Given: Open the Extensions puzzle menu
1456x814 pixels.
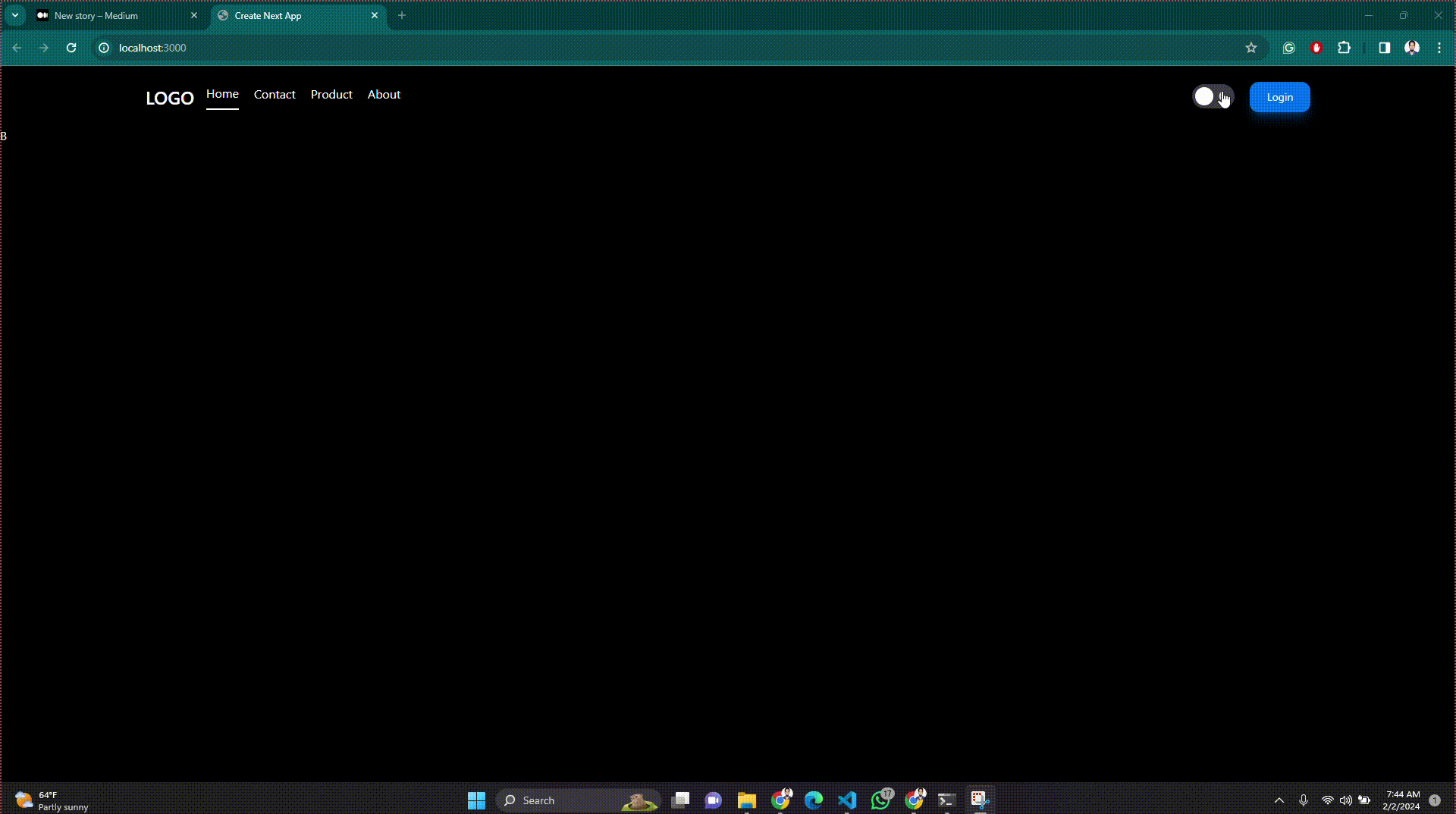Looking at the screenshot, I should click(1345, 48).
